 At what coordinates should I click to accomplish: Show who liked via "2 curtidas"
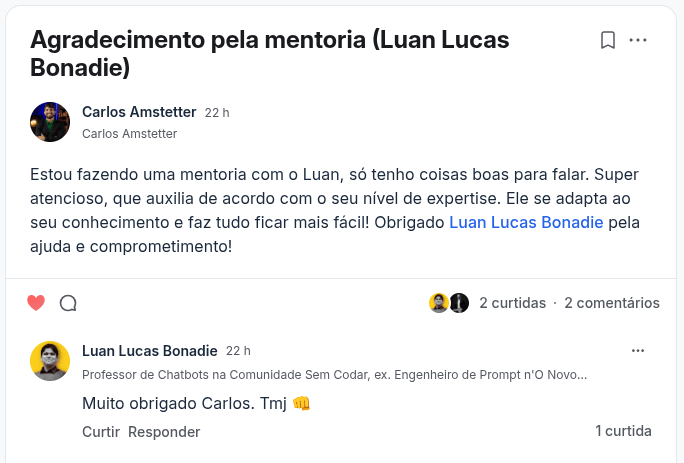coord(512,303)
